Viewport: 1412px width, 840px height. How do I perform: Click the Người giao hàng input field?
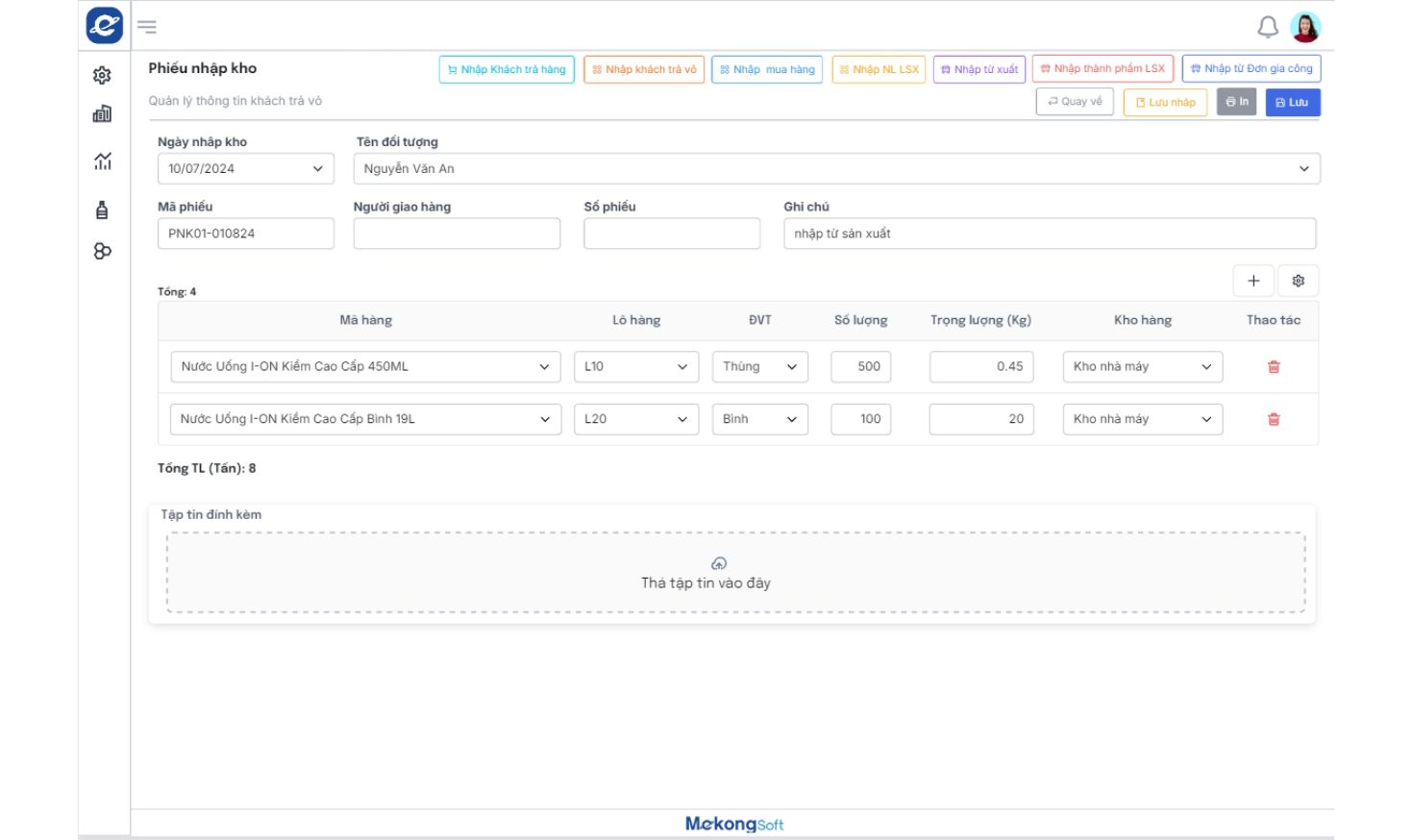click(457, 234)
